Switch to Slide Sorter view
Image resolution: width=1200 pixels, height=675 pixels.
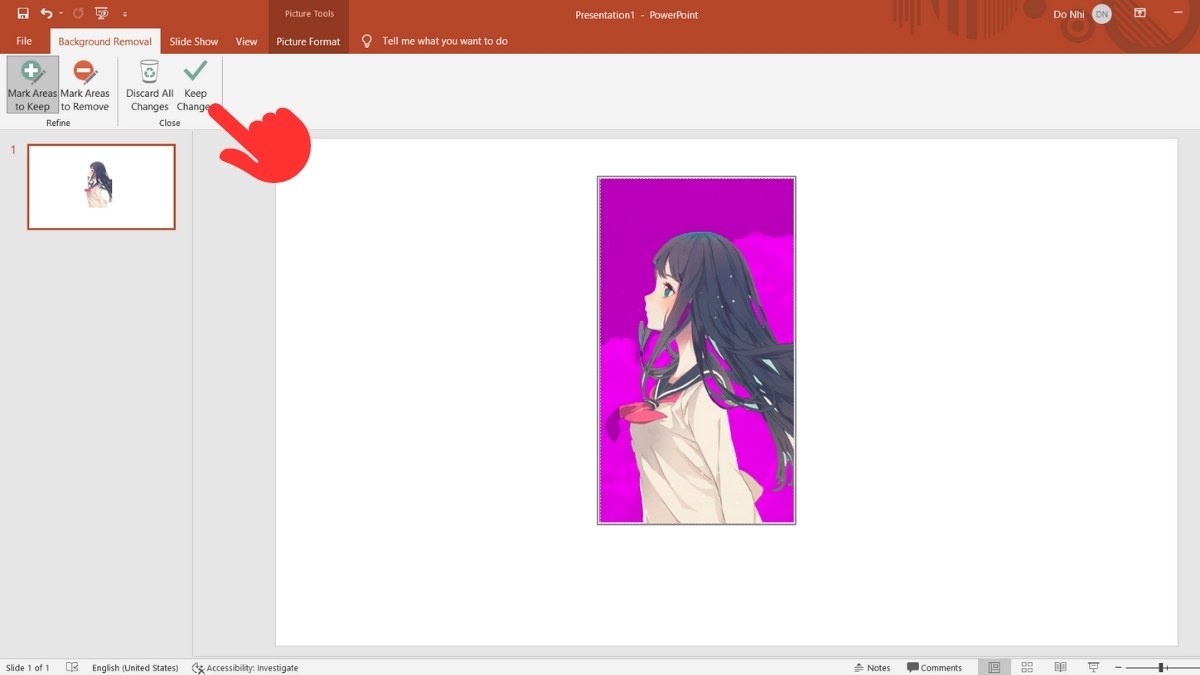pyautogui.click(x=1027, y=667)
